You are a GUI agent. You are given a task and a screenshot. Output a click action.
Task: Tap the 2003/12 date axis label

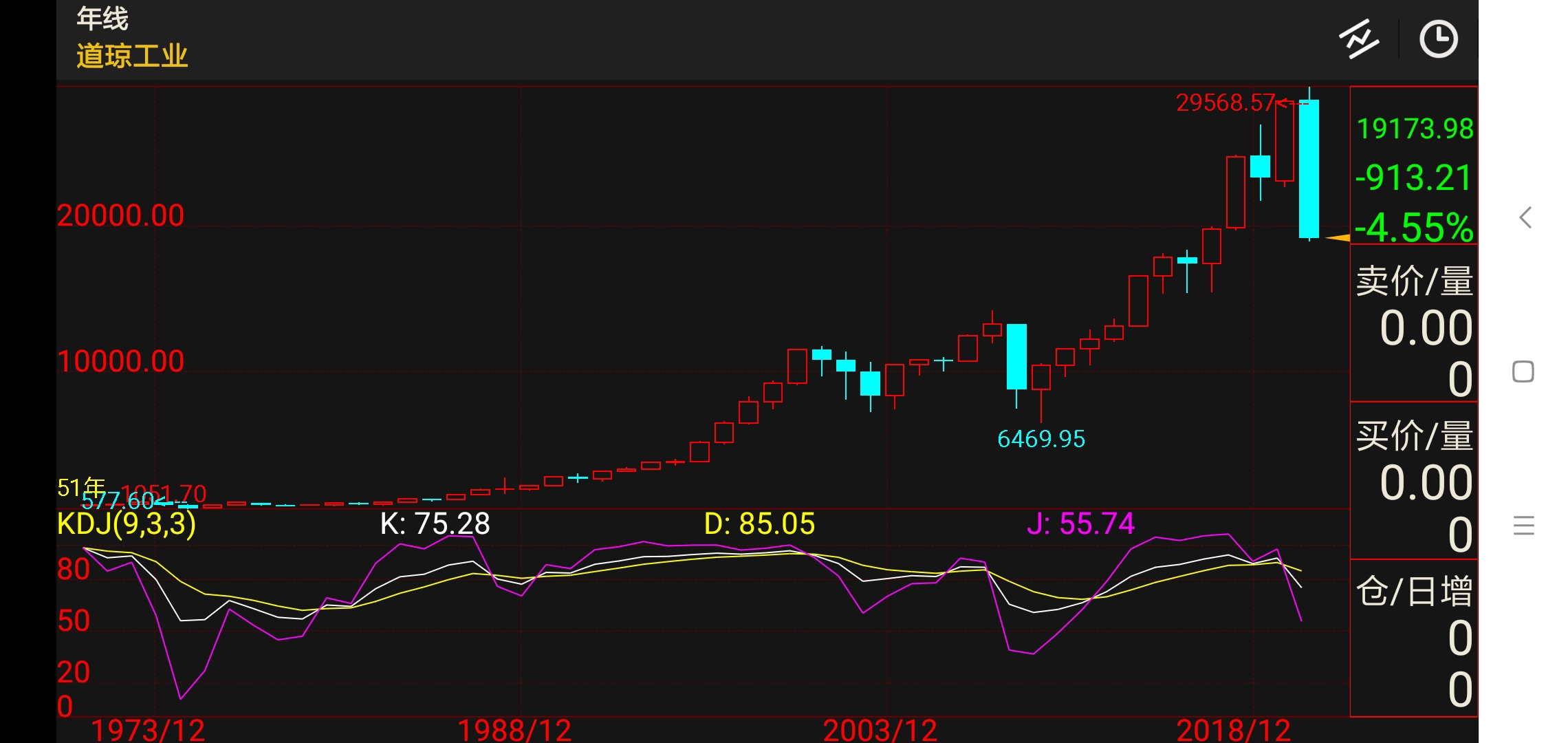pos(880,730)
